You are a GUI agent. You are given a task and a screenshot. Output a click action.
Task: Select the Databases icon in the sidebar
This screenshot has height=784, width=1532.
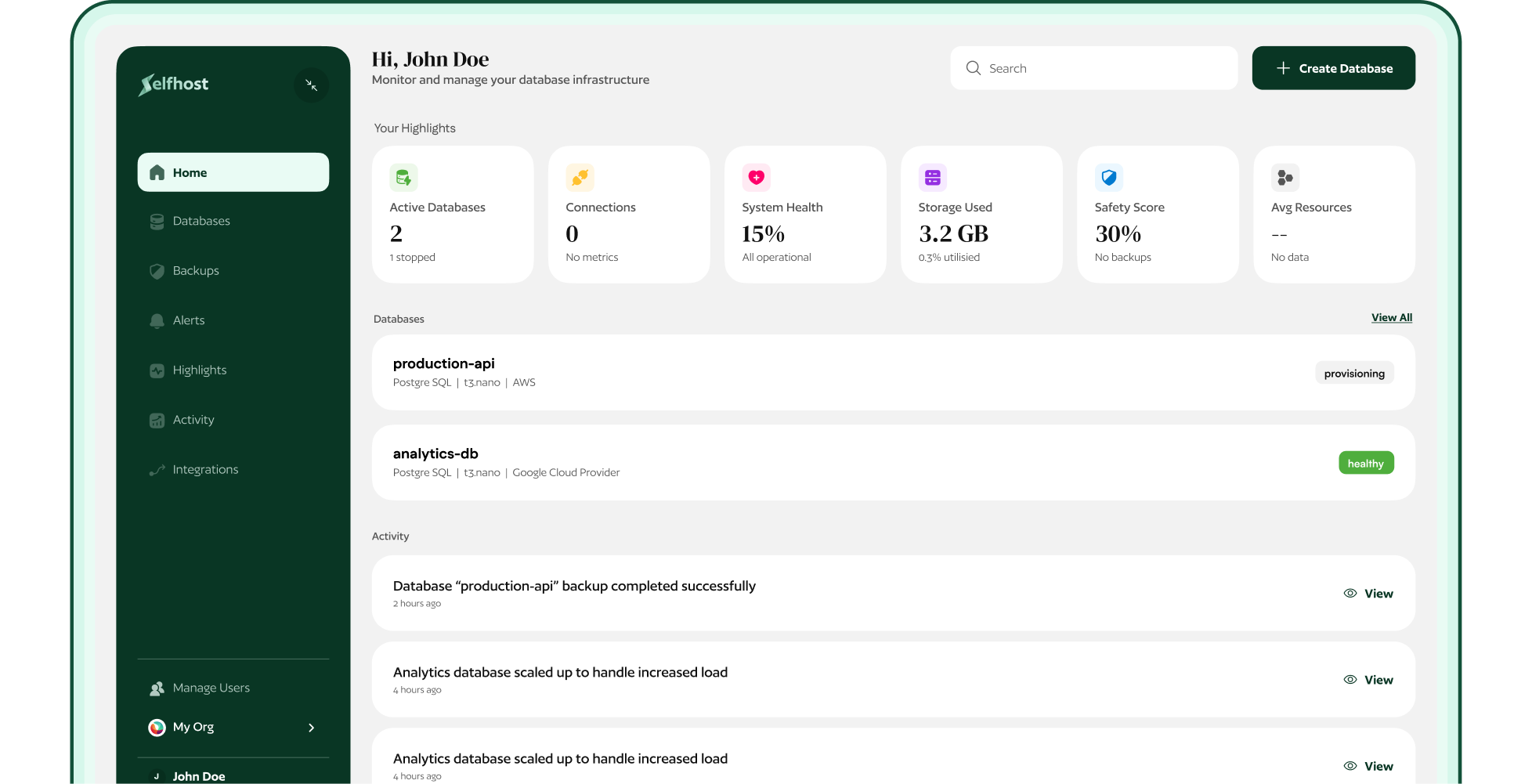[157, 221]
